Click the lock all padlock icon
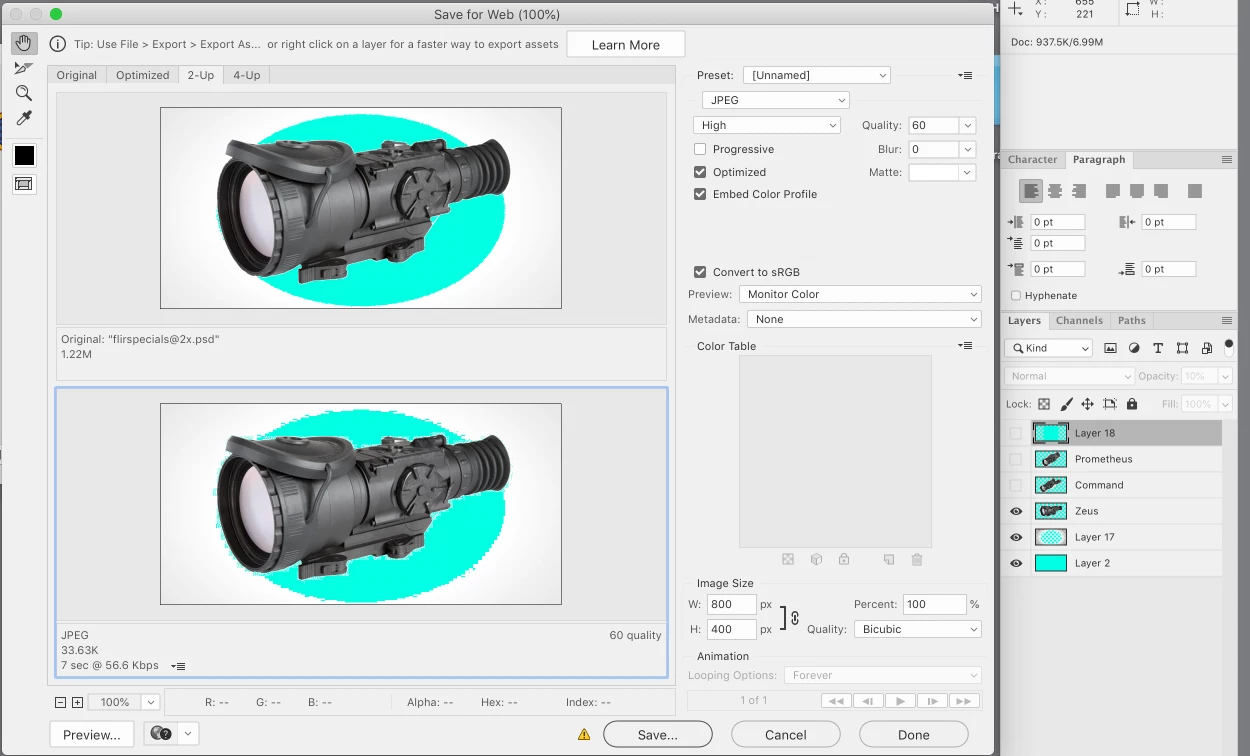 pos(1132,404)
